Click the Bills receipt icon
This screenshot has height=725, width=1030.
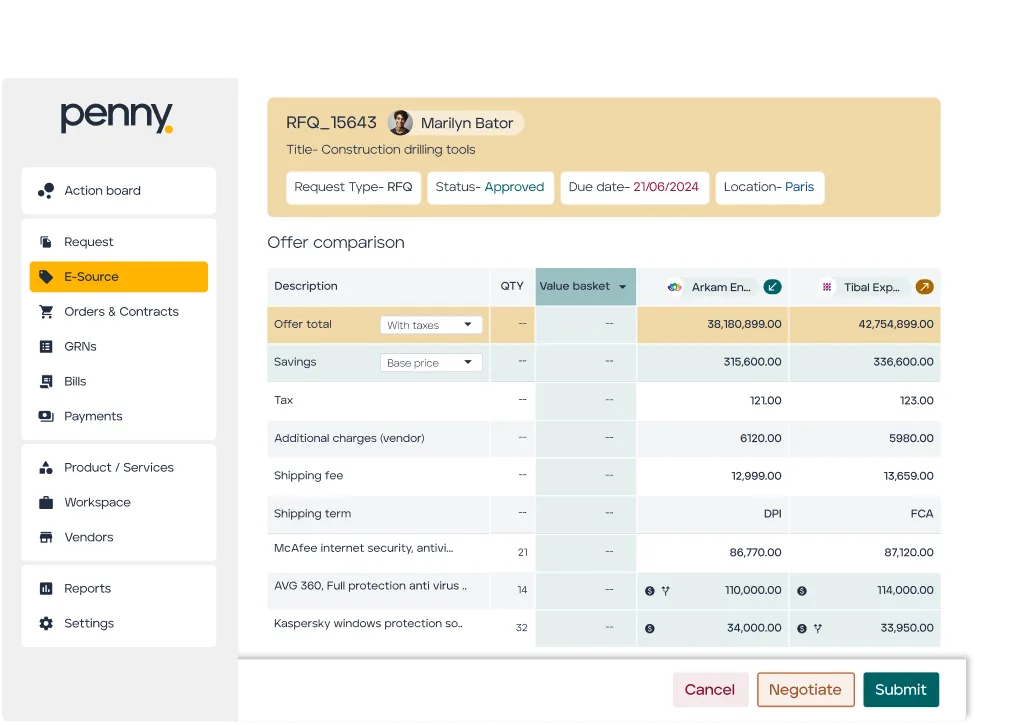[46, 381]
